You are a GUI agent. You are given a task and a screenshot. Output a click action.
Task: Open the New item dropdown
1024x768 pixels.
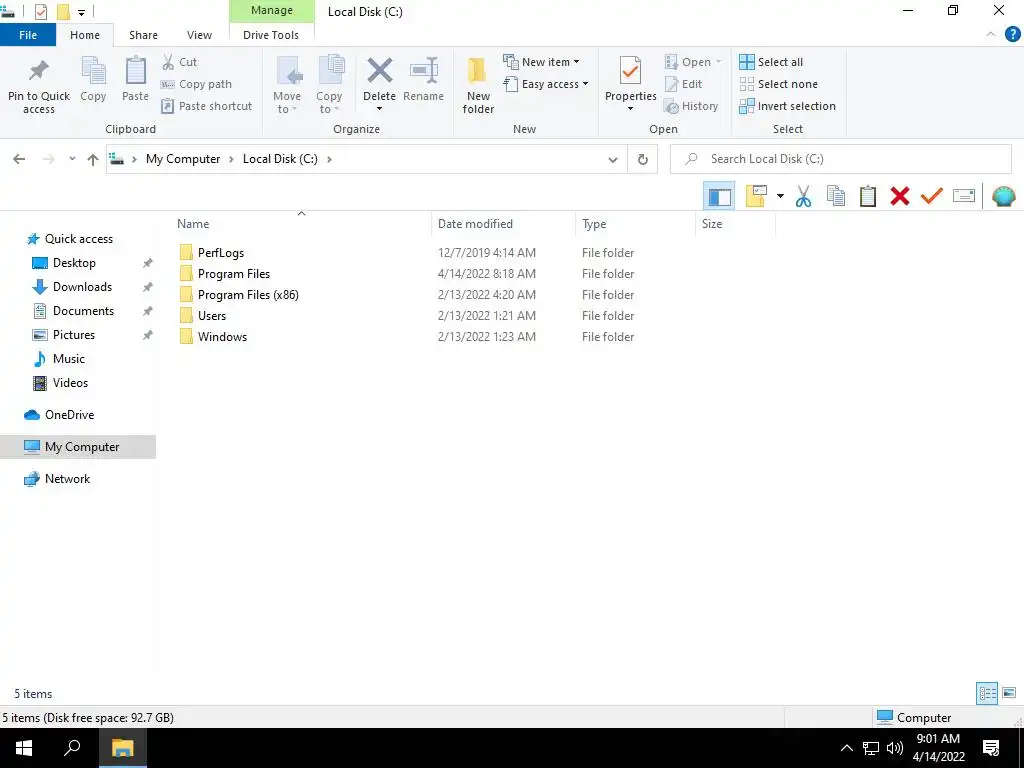click(541, 62)
